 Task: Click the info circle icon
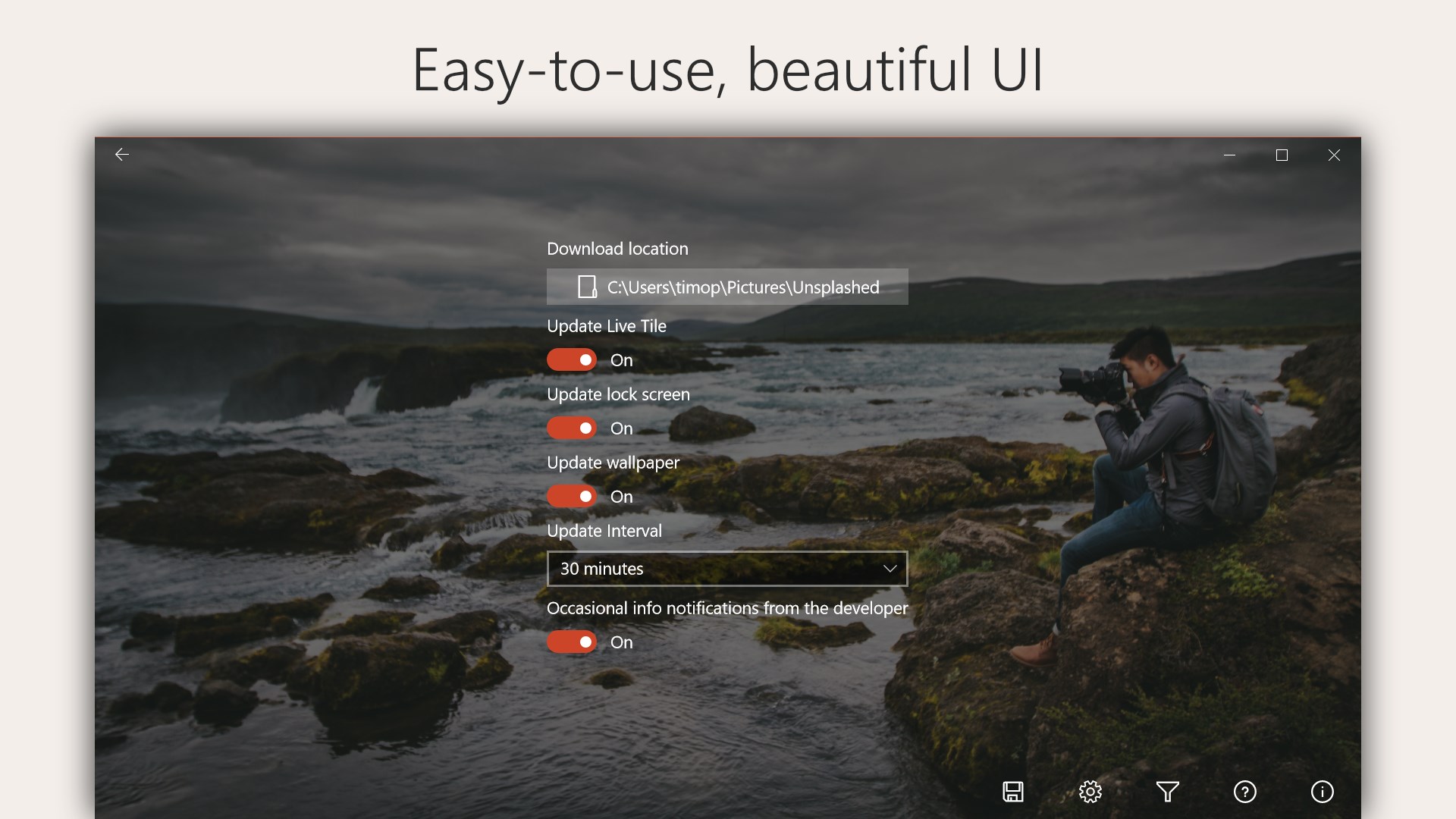1322,792
